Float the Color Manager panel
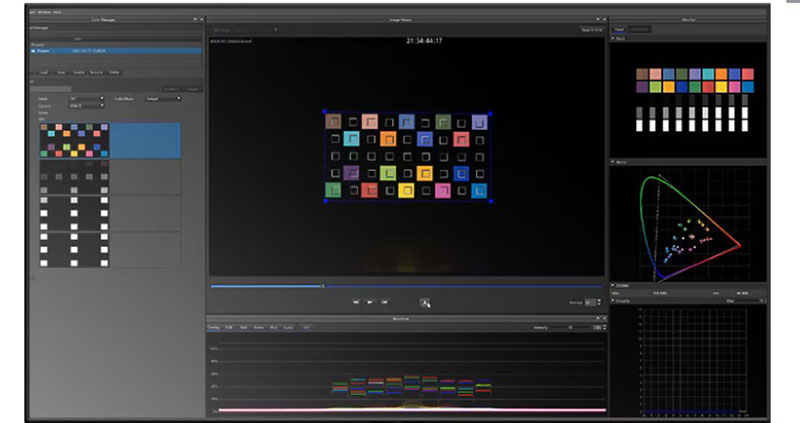Viewport: 800px width, 423px height. pos(195,19)
